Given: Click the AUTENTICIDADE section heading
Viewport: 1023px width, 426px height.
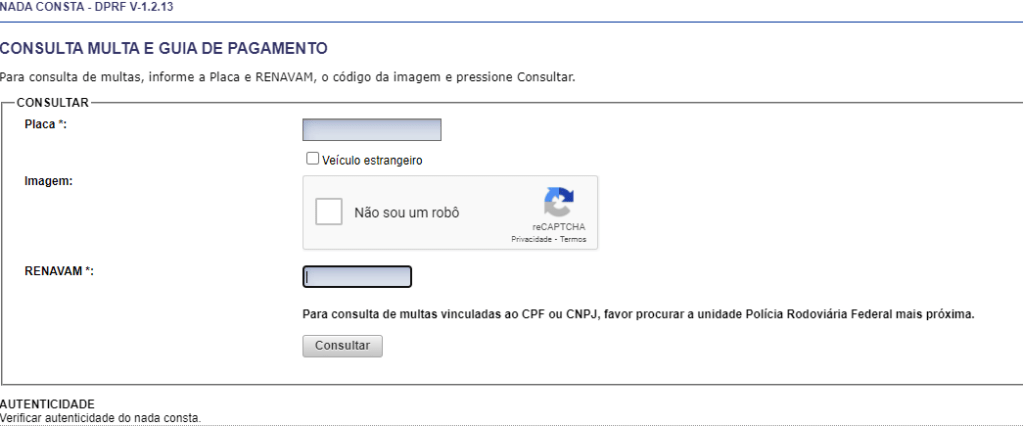Looking at the screenshot, I should tap(47, 404).
